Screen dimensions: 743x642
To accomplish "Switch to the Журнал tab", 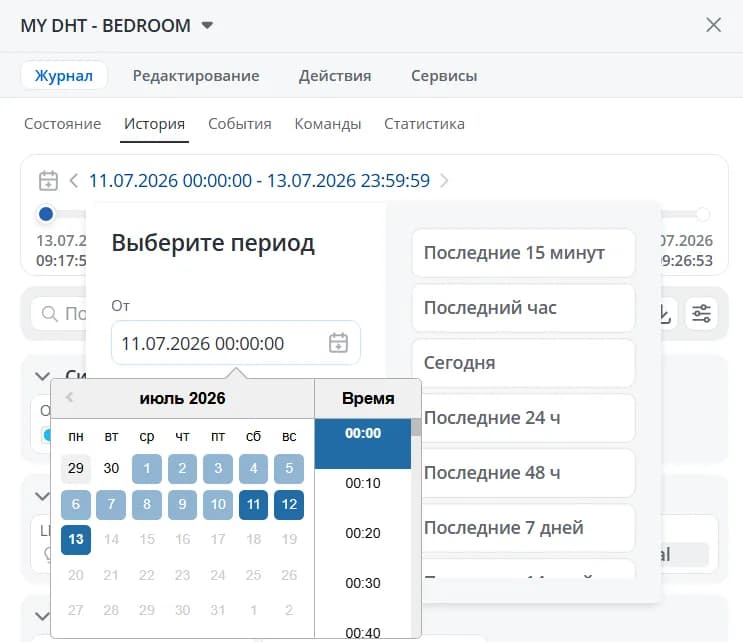I will click(x=64, y=75).
